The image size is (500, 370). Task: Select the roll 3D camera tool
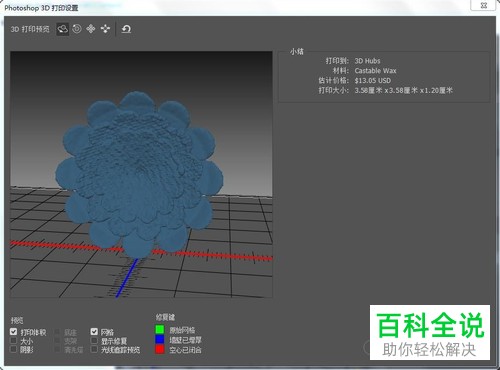point(77,29)
